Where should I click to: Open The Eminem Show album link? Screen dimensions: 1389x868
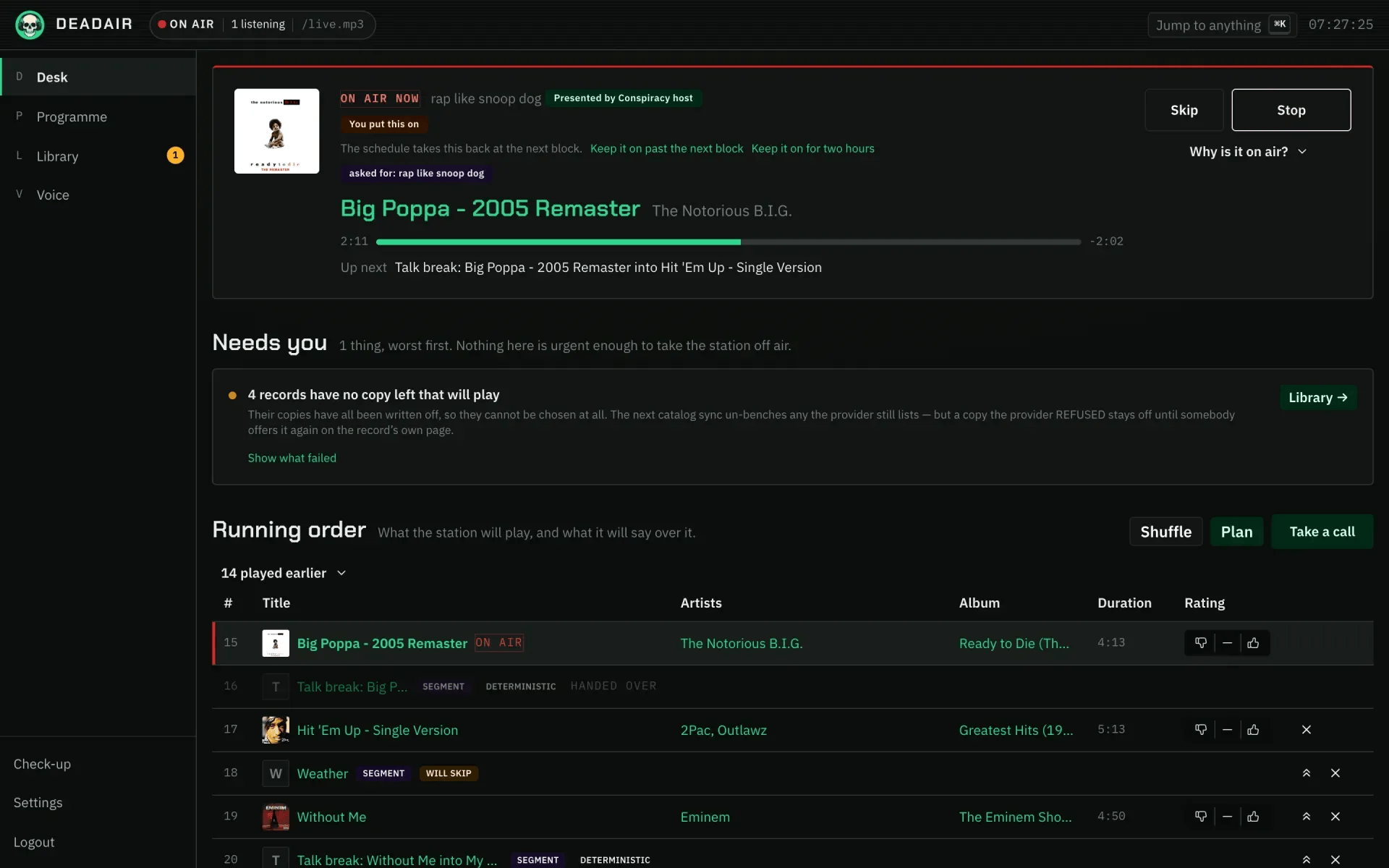coord(1016,817)
